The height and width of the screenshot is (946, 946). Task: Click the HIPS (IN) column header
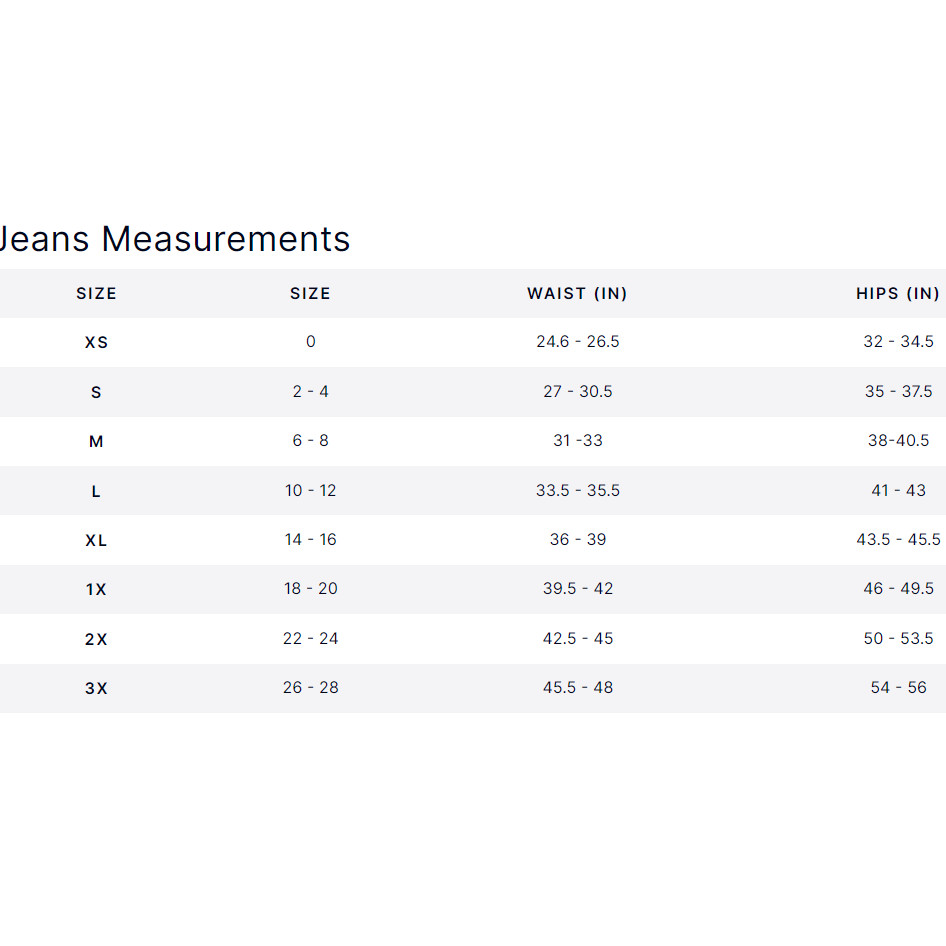point(897,294)
